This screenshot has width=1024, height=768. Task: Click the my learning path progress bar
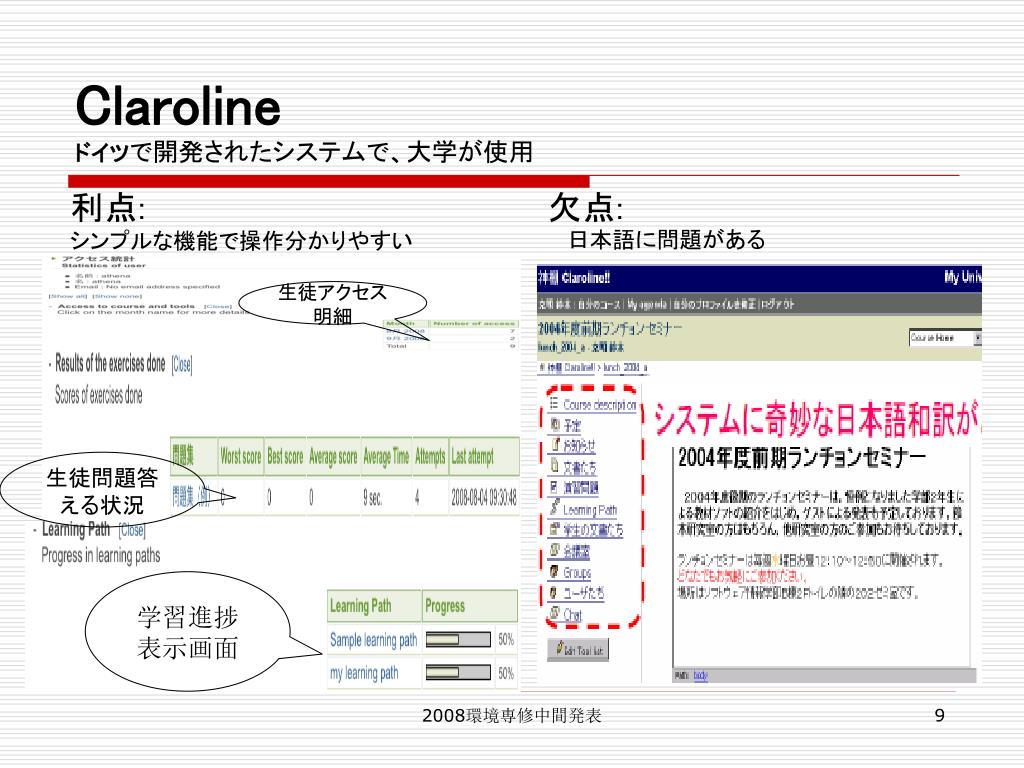click(458, 672)
